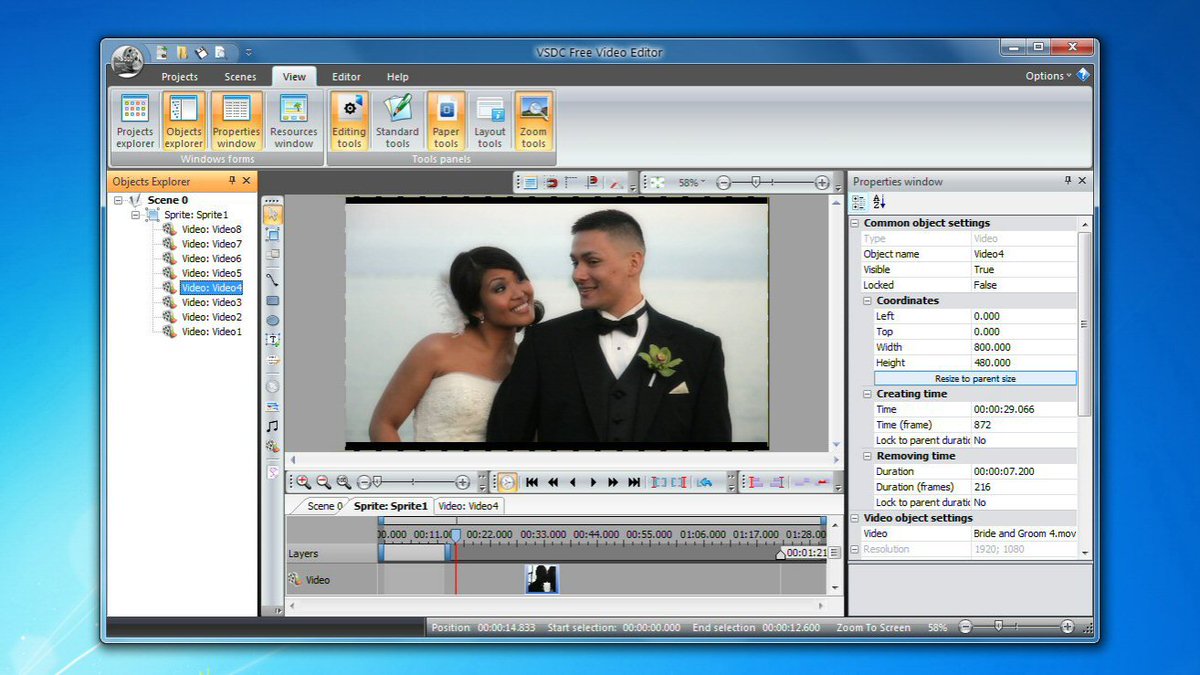This screenshot has height=675, width=1200.
Task: Click the folder icon in quick access toolbar
Action: [182, 52]
